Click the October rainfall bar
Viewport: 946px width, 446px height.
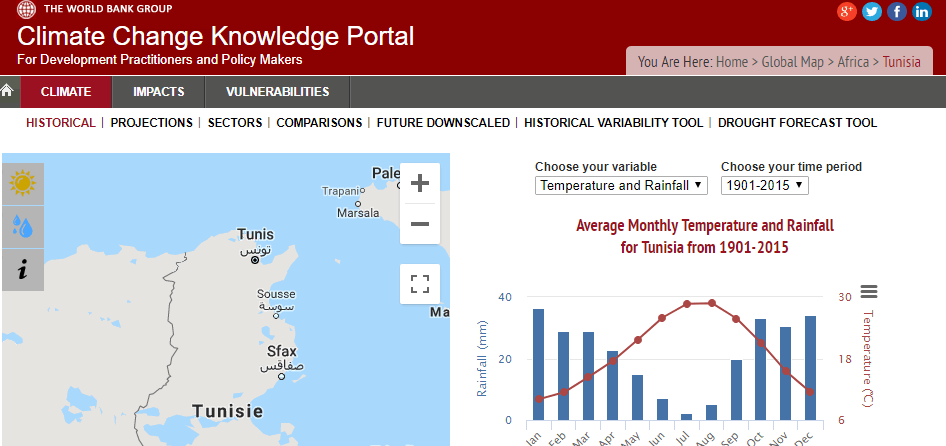point(760,369)
